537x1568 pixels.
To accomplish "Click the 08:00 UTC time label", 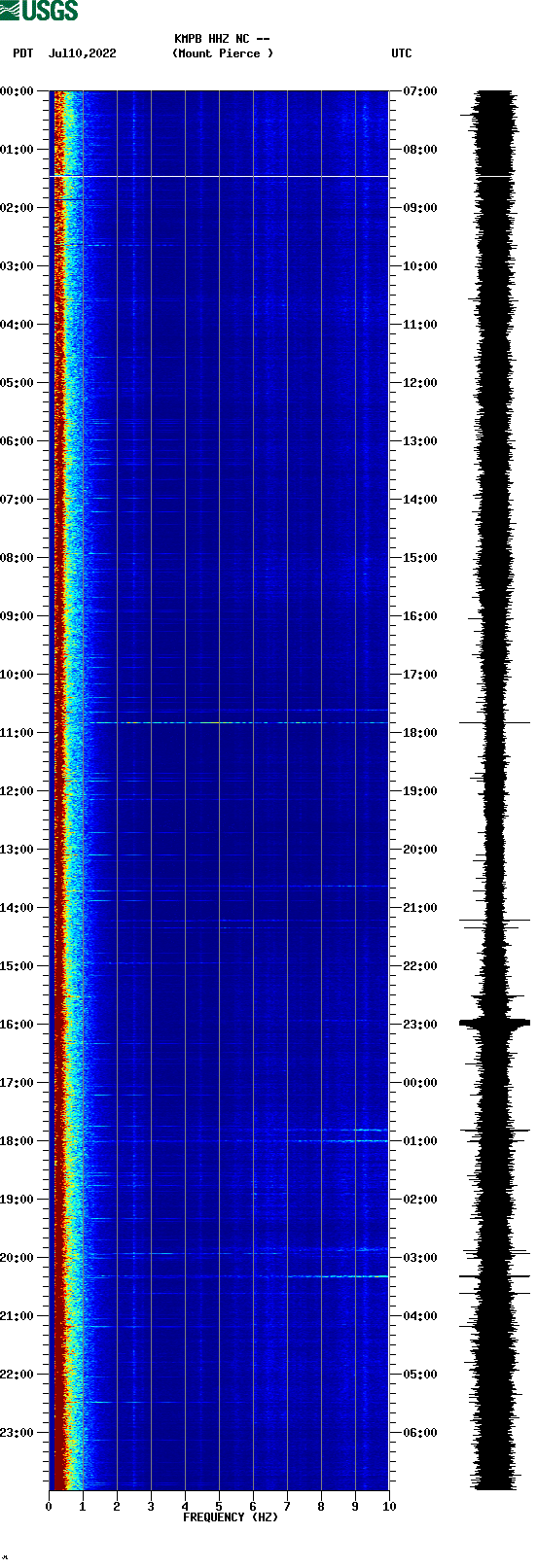I will point(420,150).
